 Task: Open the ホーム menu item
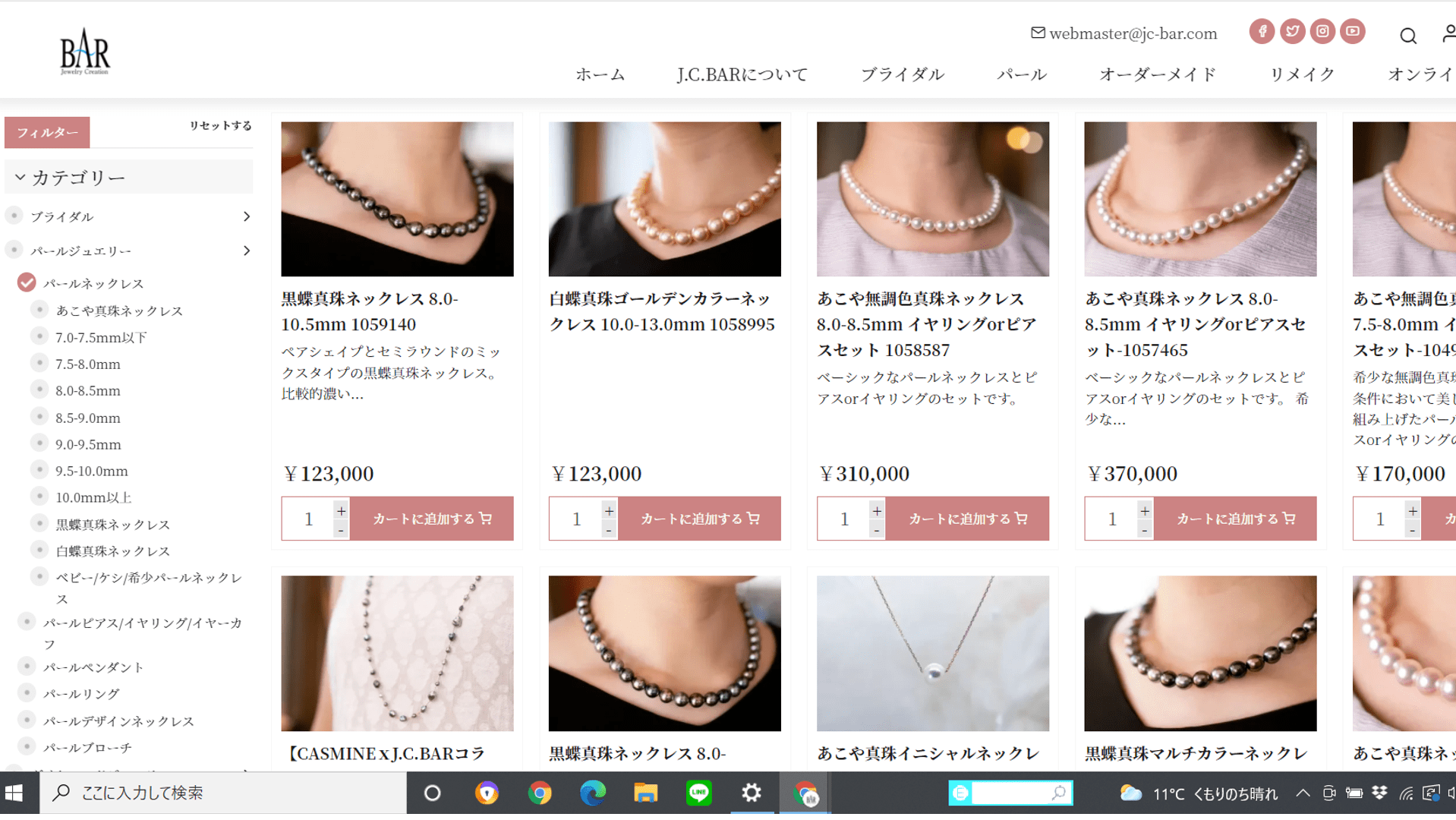pos(600,74)
